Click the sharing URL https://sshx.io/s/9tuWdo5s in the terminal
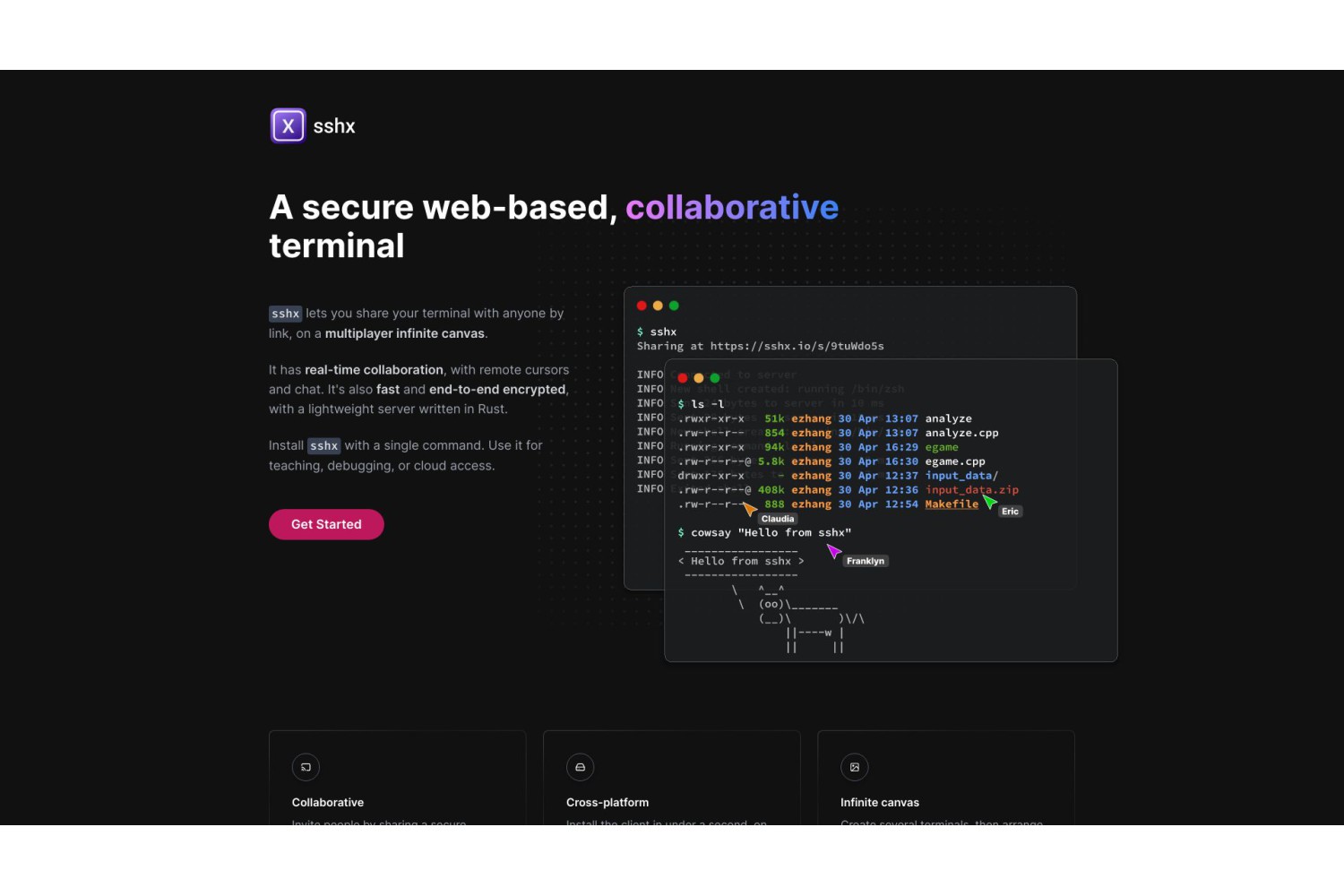1344x896 pixels. click(x=797, y=346)
